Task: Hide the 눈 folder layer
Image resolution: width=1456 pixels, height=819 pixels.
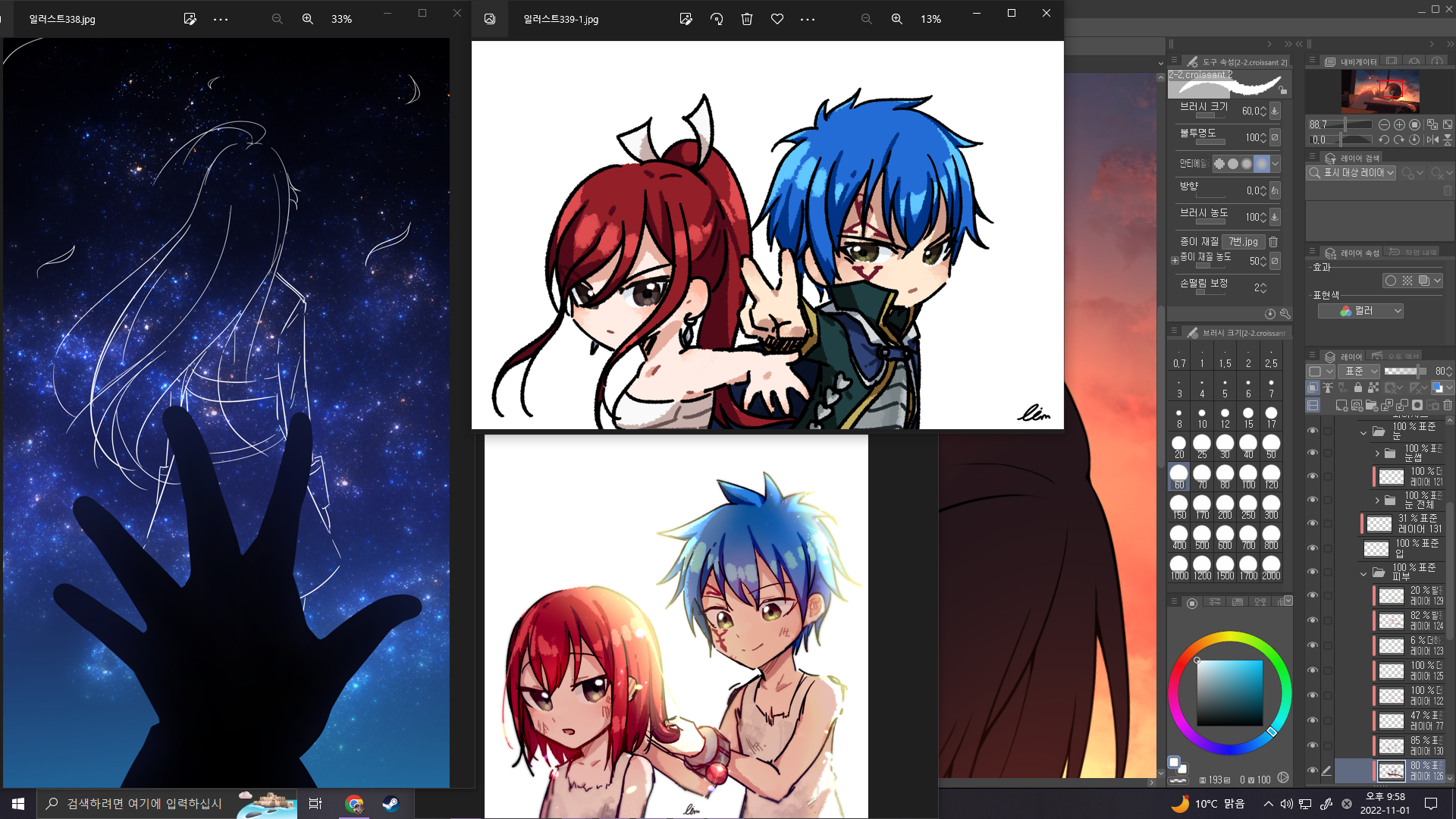Action: click(1313, 431)
